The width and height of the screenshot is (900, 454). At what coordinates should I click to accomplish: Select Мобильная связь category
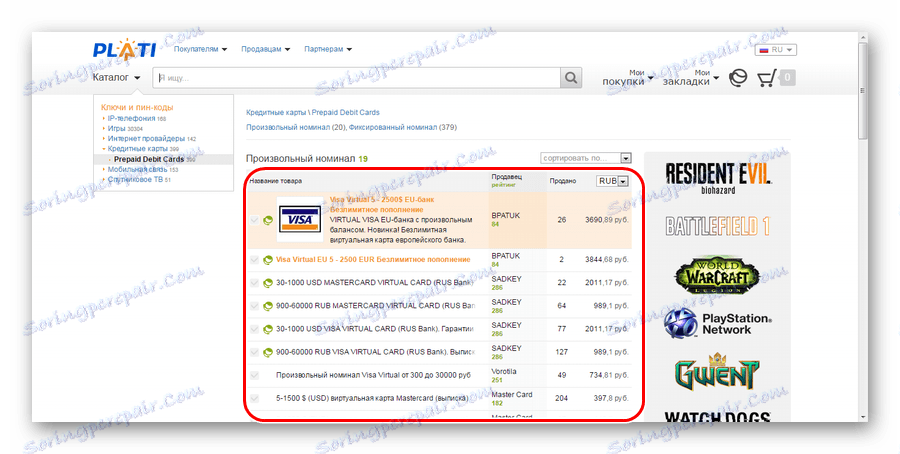137,169
